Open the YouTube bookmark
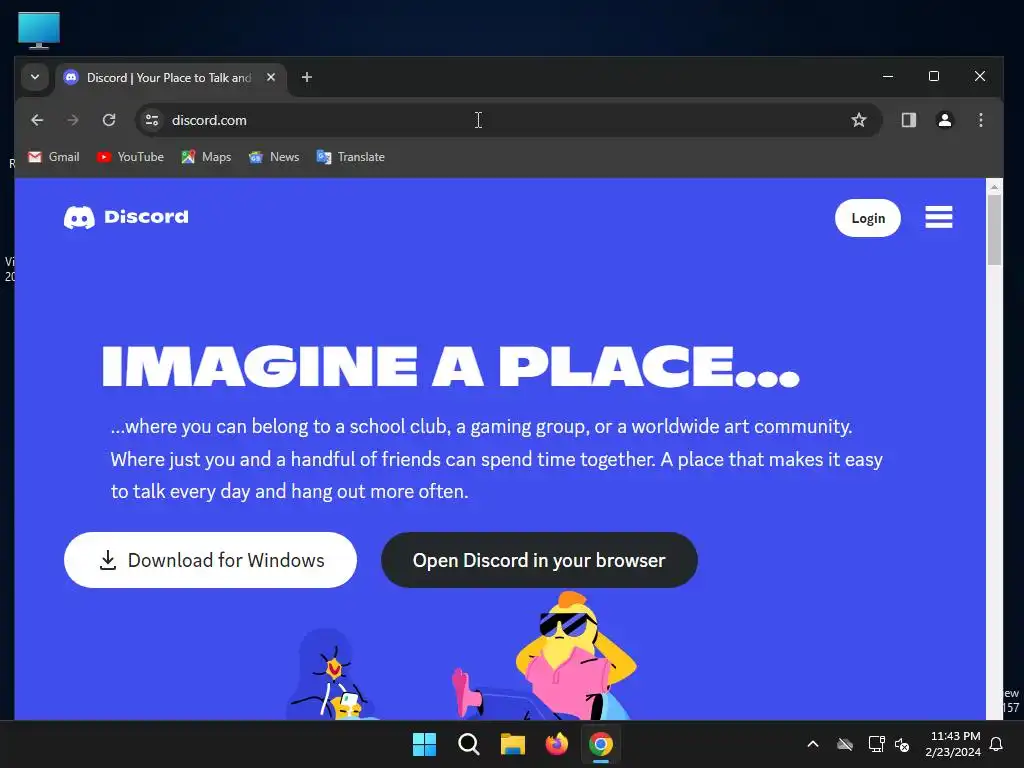1024x768 pixels. click(x=130, y=157)
